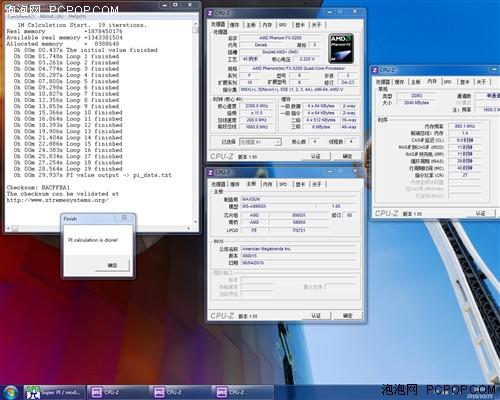This screenshot has width=500, height=400.
Task: Click the American Megatrends BIOS brand field
Action: coord(297,249)
